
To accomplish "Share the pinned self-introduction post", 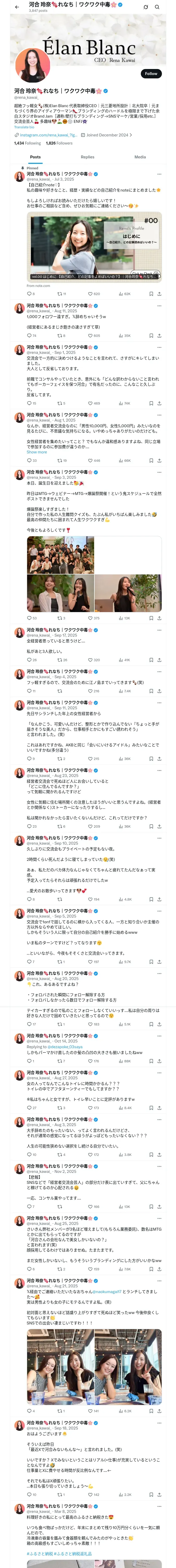I will (x=159, y=293).
